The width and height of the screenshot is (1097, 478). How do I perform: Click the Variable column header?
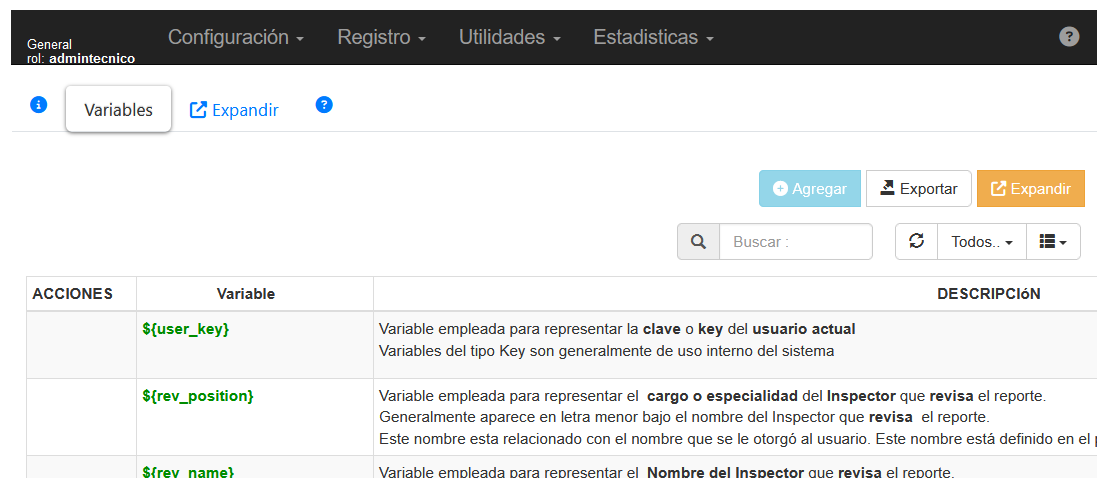pyautogui.click(x=246, y=294)
